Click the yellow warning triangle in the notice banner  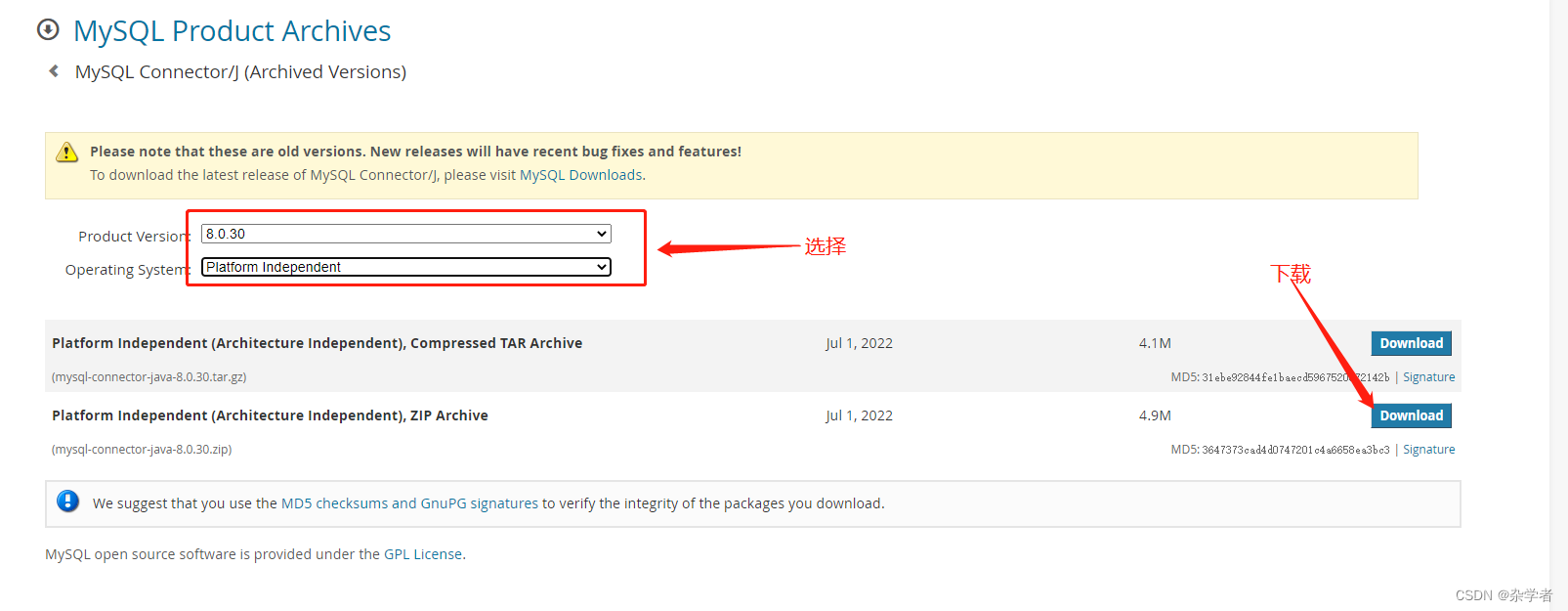[x=65, y=152]
